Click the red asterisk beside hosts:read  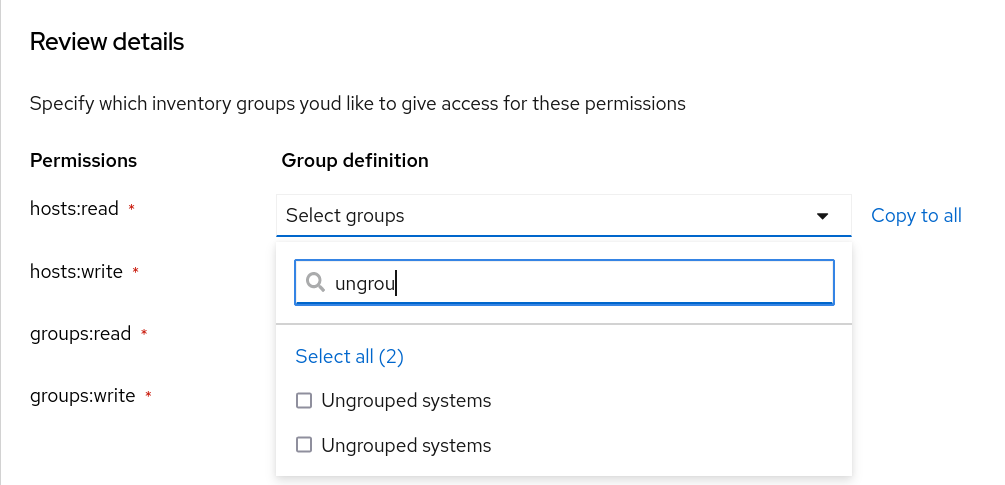(x=131, y=209)
